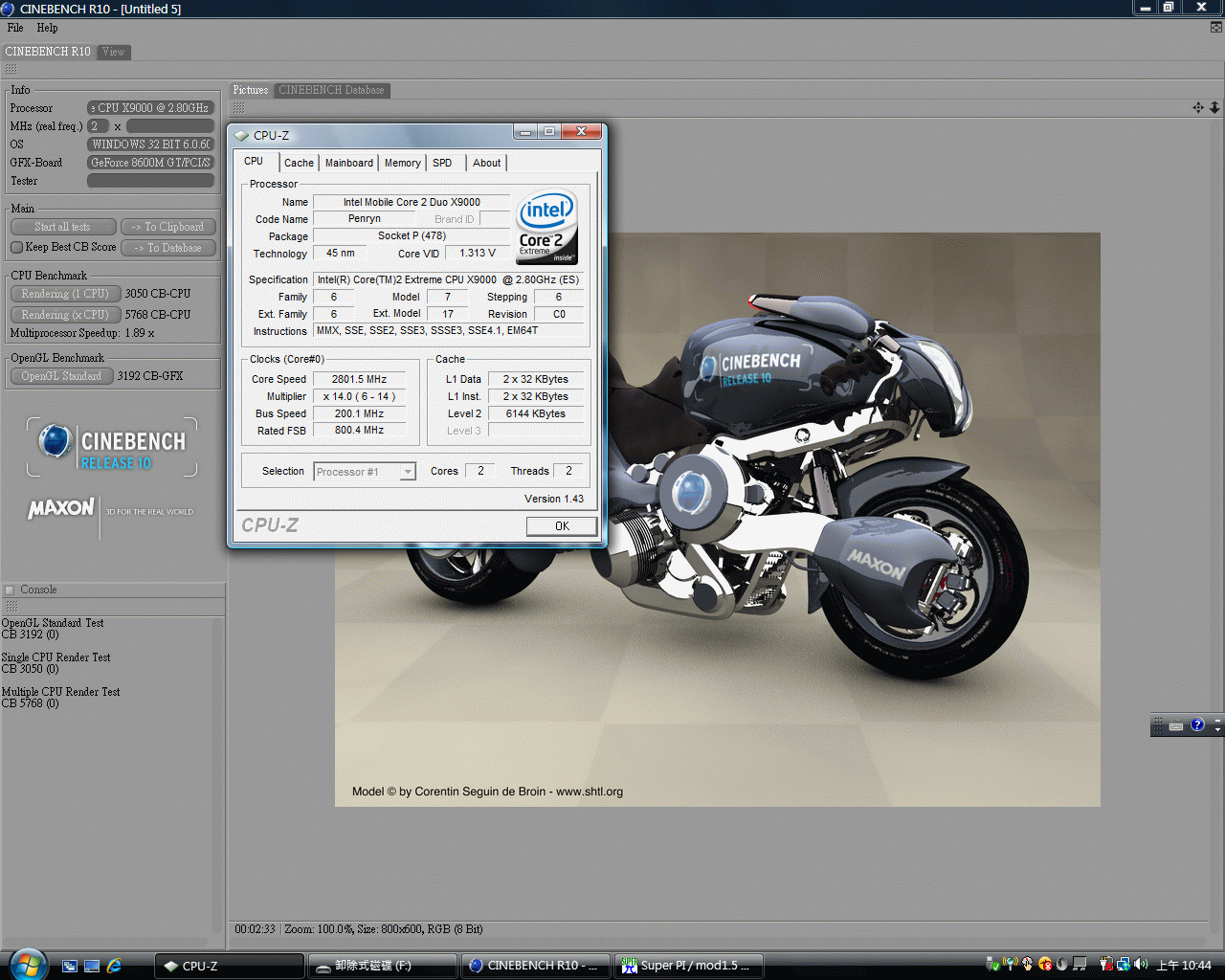Screen dimensions: 1225x980
Task: Click the Multiplier value x 14.0 (6 - 14)
Action: (x=359, y=396)
